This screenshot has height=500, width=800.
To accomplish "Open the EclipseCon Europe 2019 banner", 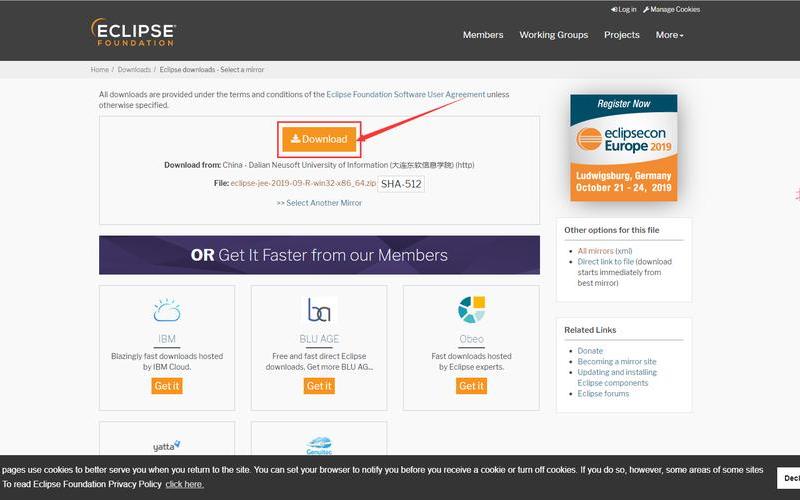I will (623, 147).
